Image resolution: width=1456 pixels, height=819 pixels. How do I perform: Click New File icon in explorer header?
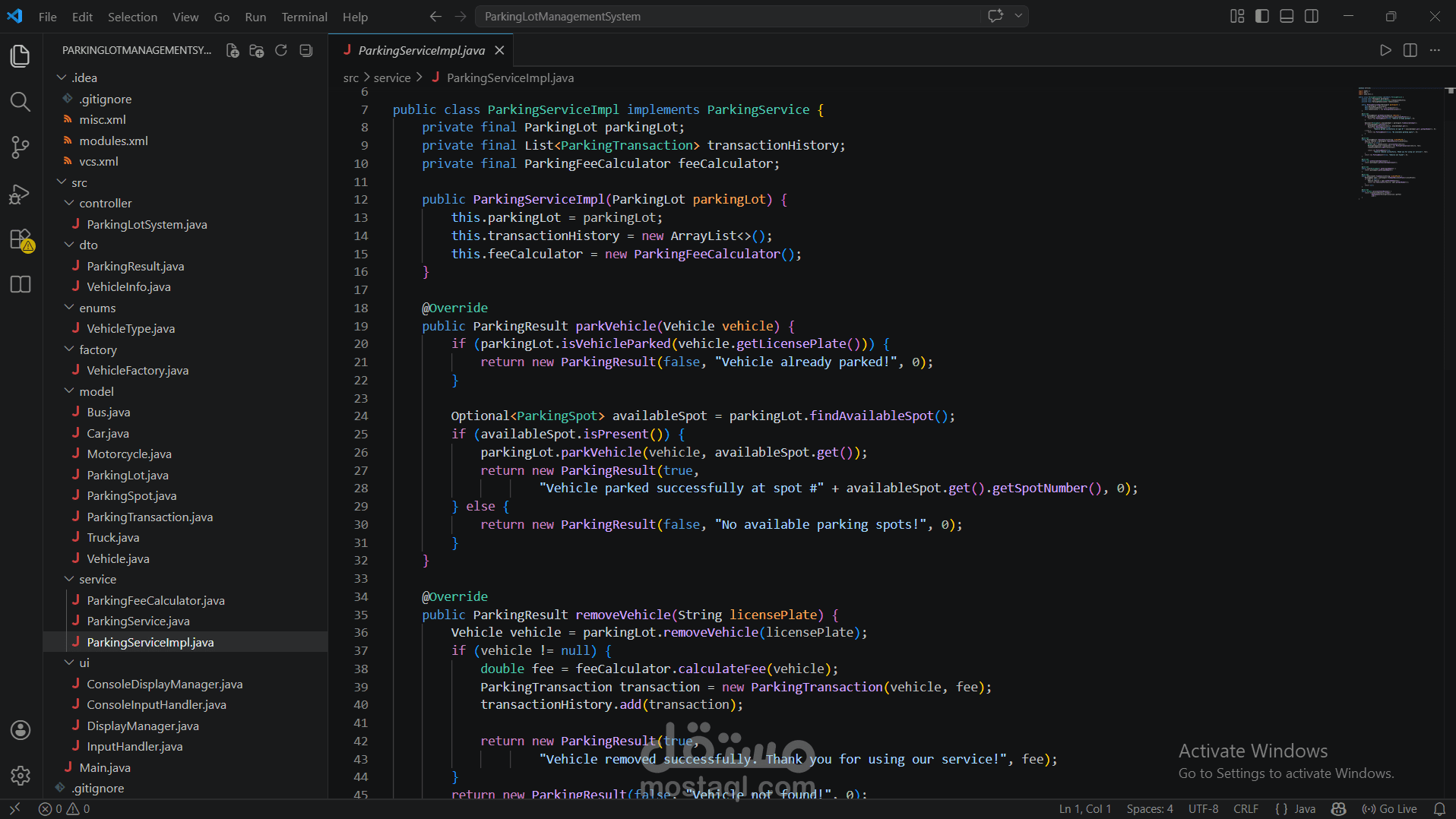pyautogui.click(x=233, y=50)
